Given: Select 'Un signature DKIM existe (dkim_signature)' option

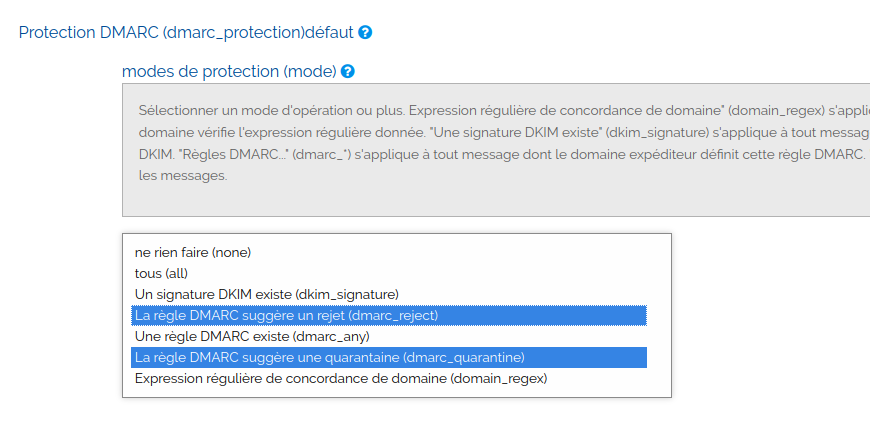Looking at the screenshot, I should (267, 294).
